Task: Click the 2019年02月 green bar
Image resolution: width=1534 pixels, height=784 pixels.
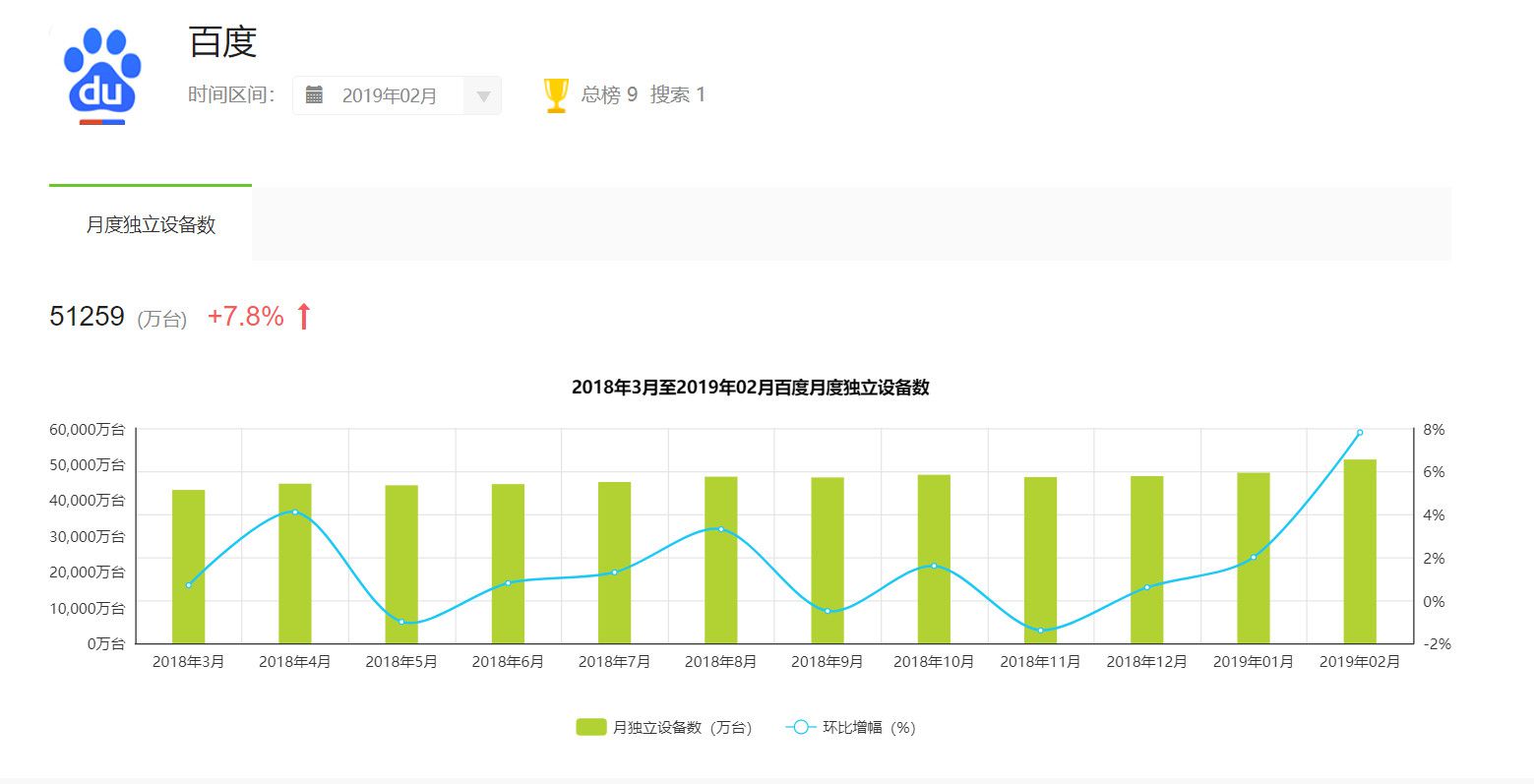Action: coord(1360,551)
